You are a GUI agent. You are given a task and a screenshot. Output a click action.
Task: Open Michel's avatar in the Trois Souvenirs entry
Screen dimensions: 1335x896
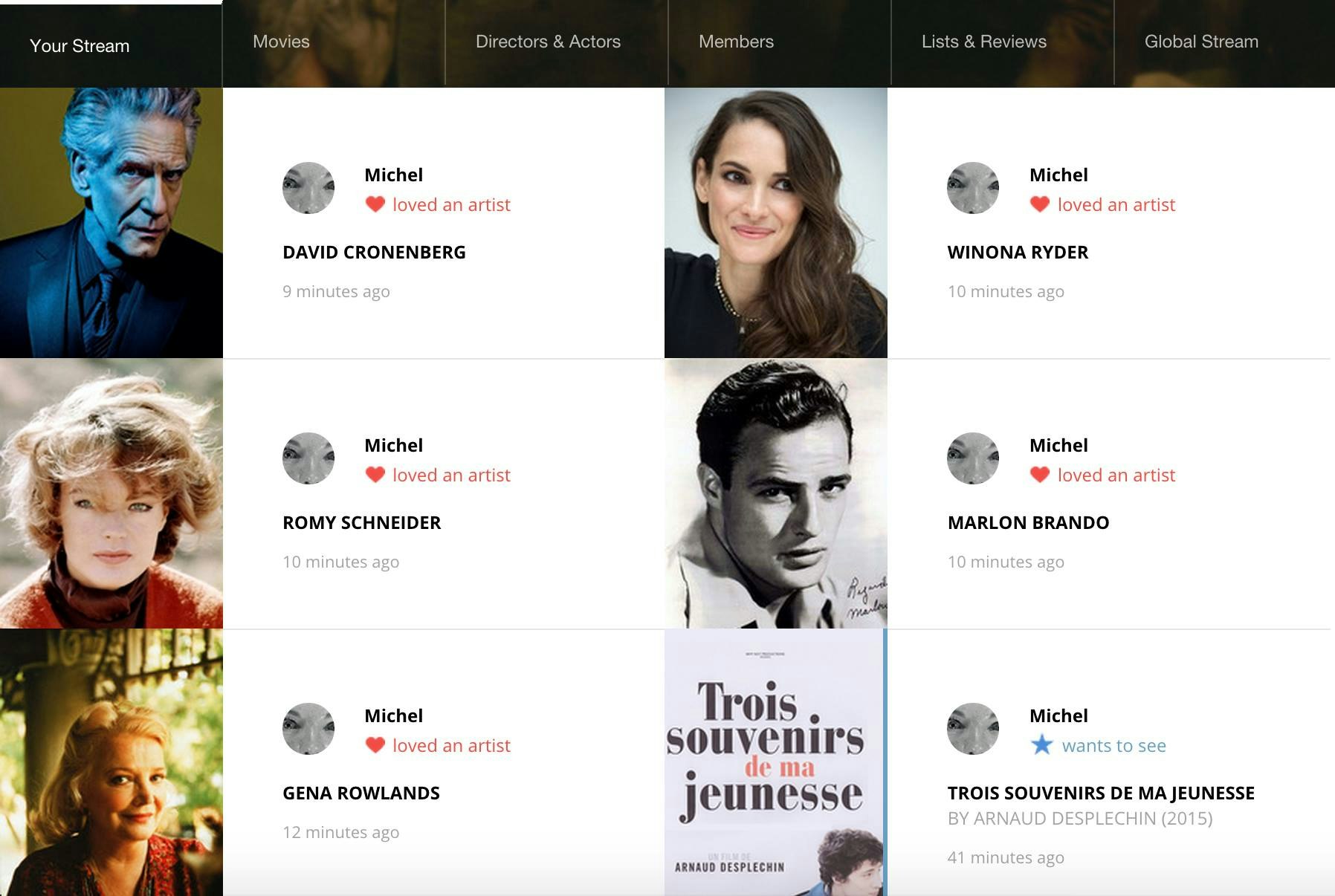tap(973, 729)
